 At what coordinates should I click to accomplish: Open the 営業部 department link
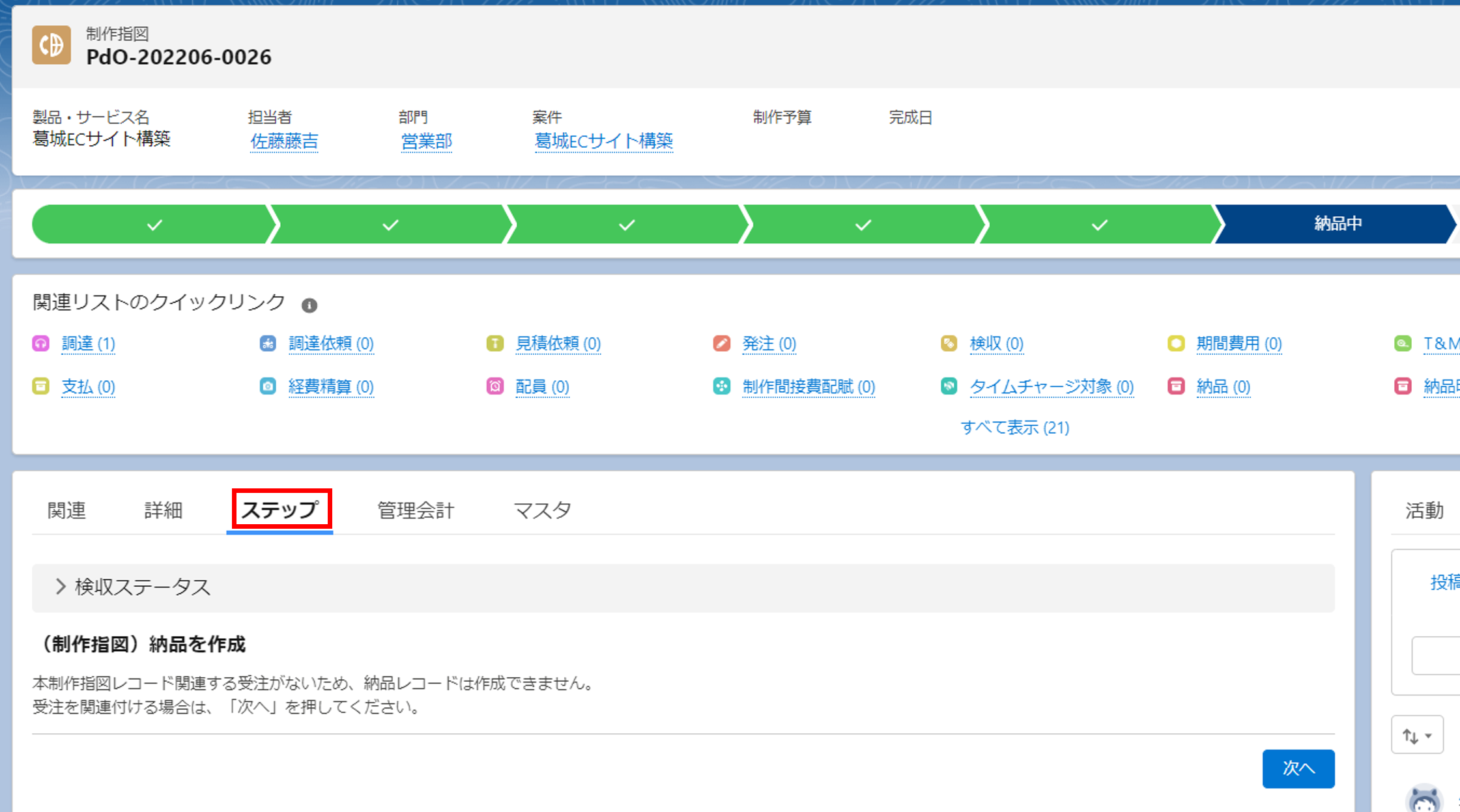click(x=427, y=141)
